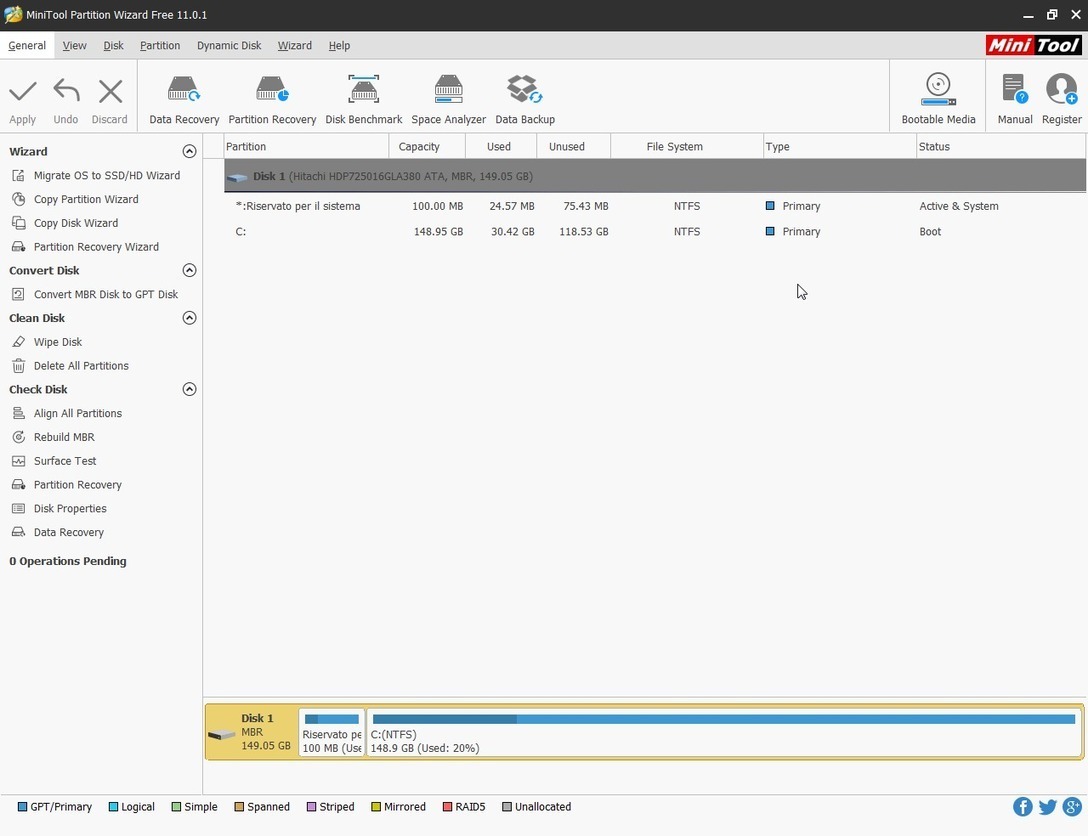Image resolution: width=1088 pixels, height=836 pixels.
Task: Select the C: partition row
Action: 655,232
